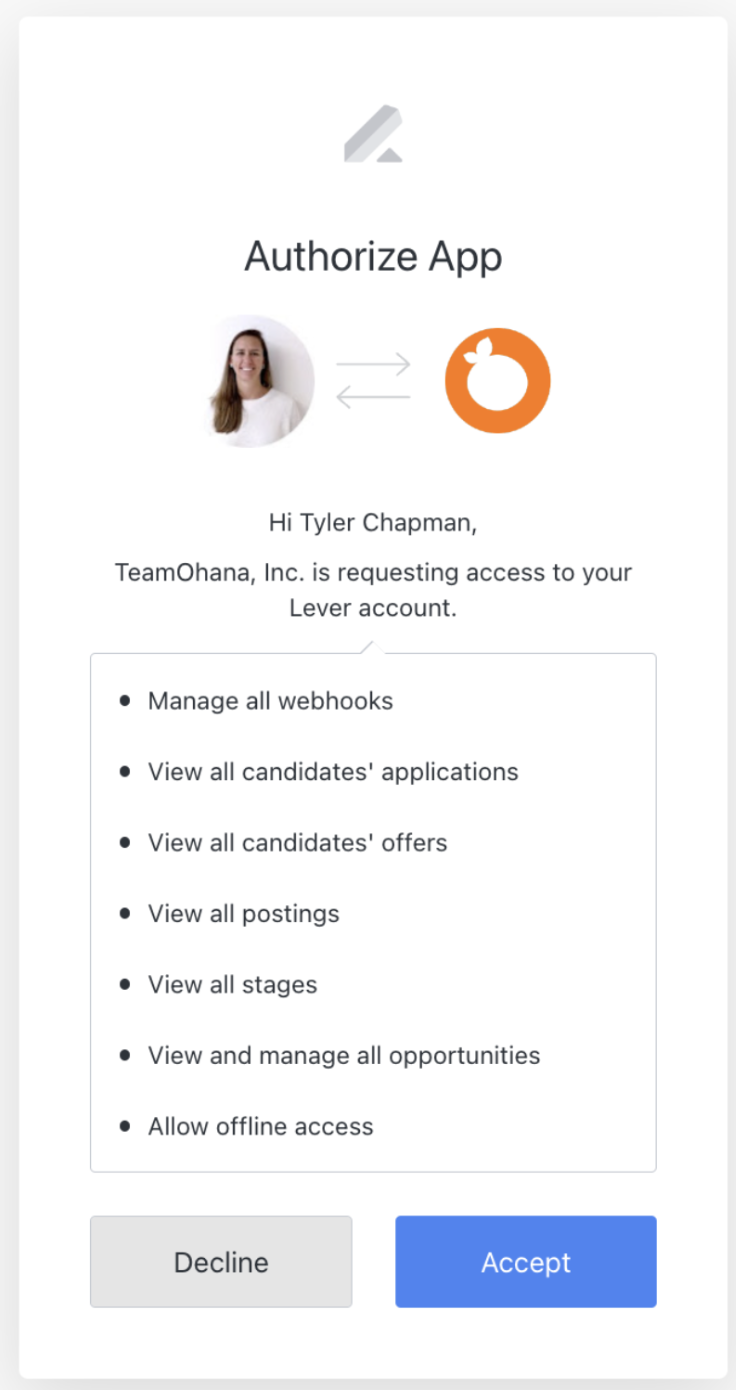Accept the TeamOhana authorization request
The image size is (736, 1390).
click(x=525, y=1262)
